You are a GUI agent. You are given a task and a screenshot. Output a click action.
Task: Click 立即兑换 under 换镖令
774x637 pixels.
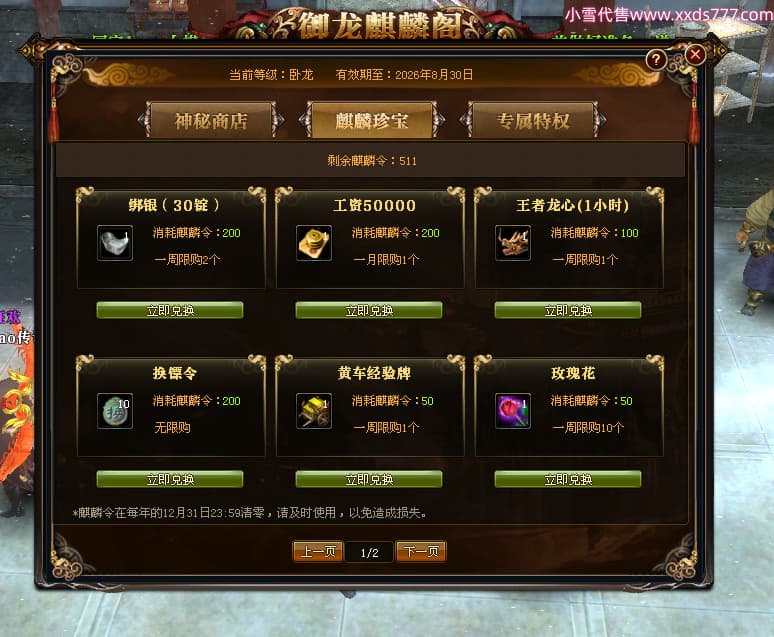pos(170,479)
